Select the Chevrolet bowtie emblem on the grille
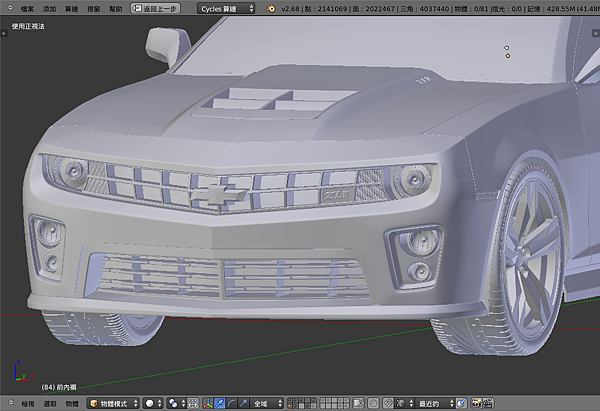Screen dimensions: 600x411 coord(219,195)
